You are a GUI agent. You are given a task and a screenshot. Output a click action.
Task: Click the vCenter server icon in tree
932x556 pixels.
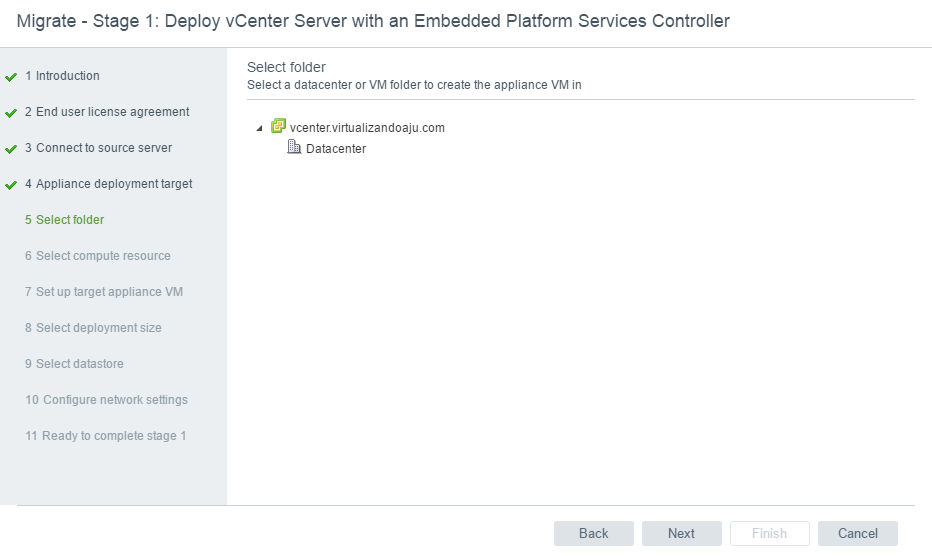tap(278, 127)
